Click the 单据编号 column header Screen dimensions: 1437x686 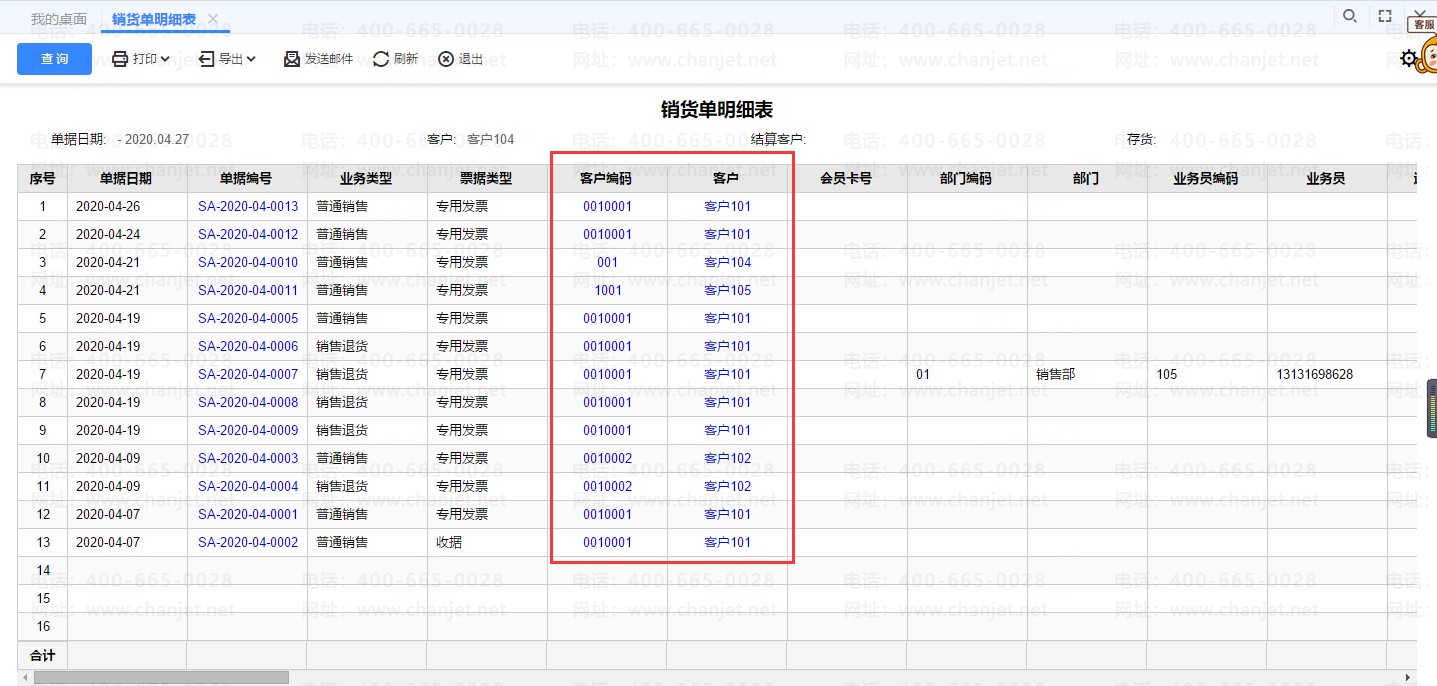pyautogui.click(x=246, y=179)
